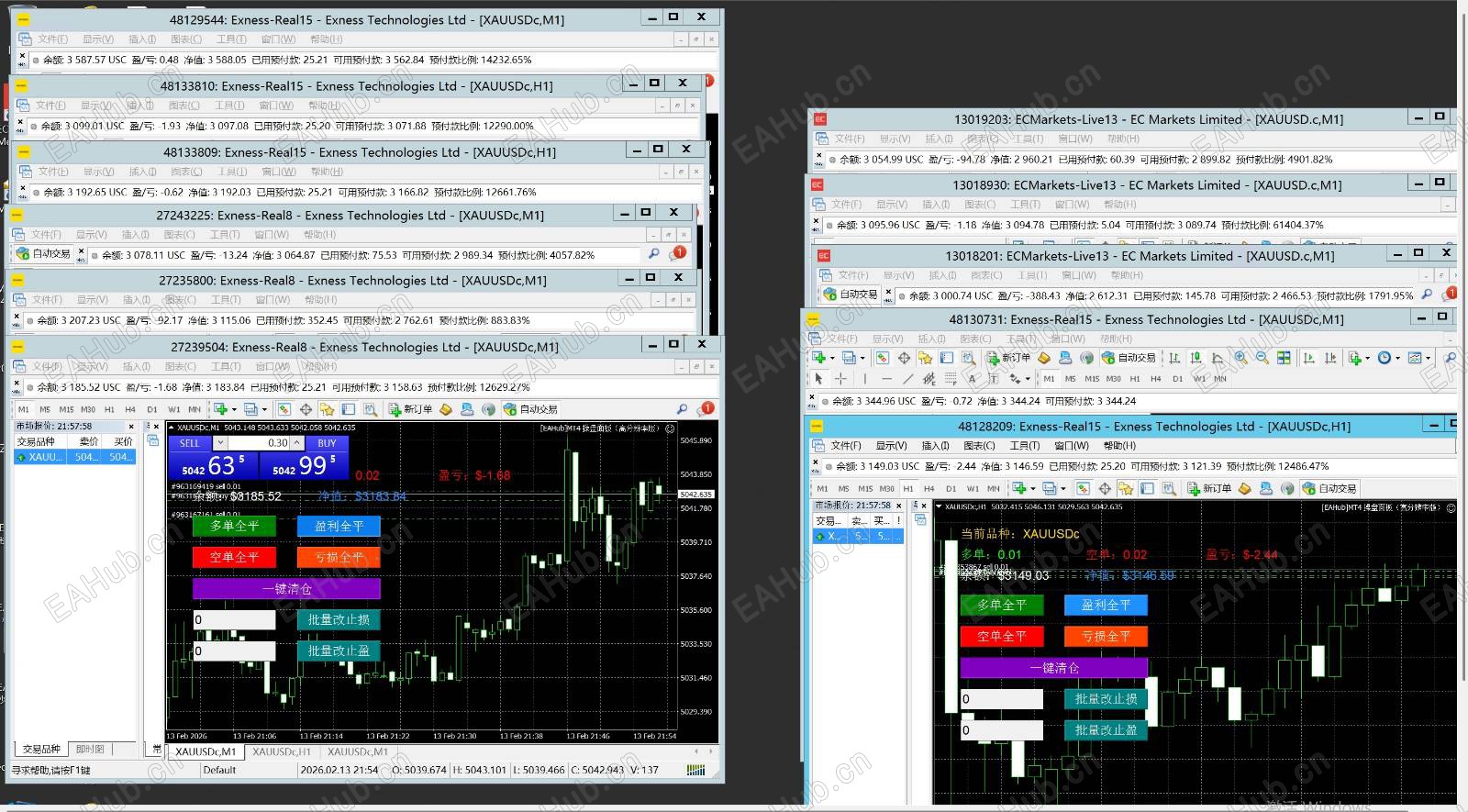Screen dimensions: 1468x812
Task: Toggle 自动交易 in window 27239504
Action: tap(530, 409)
